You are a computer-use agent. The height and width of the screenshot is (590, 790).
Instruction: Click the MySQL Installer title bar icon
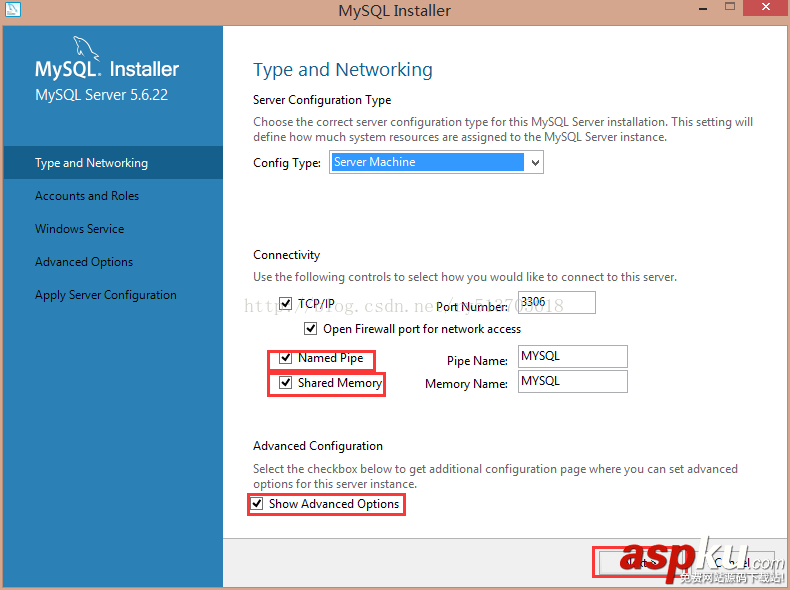(x=12, y=9)
